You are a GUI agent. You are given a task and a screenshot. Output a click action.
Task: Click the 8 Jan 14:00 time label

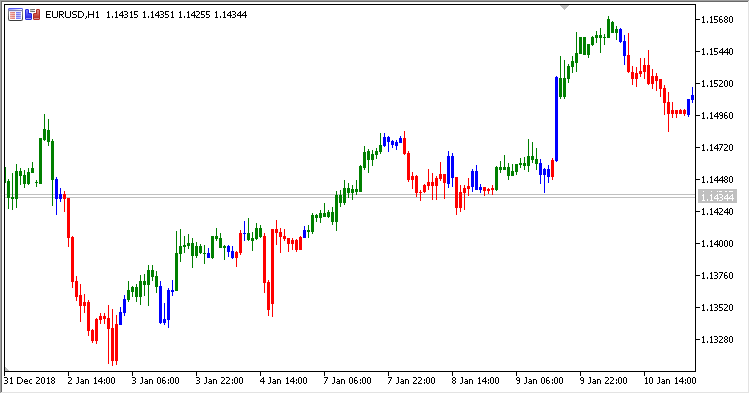pyautogui.click(x=476, y=381)
